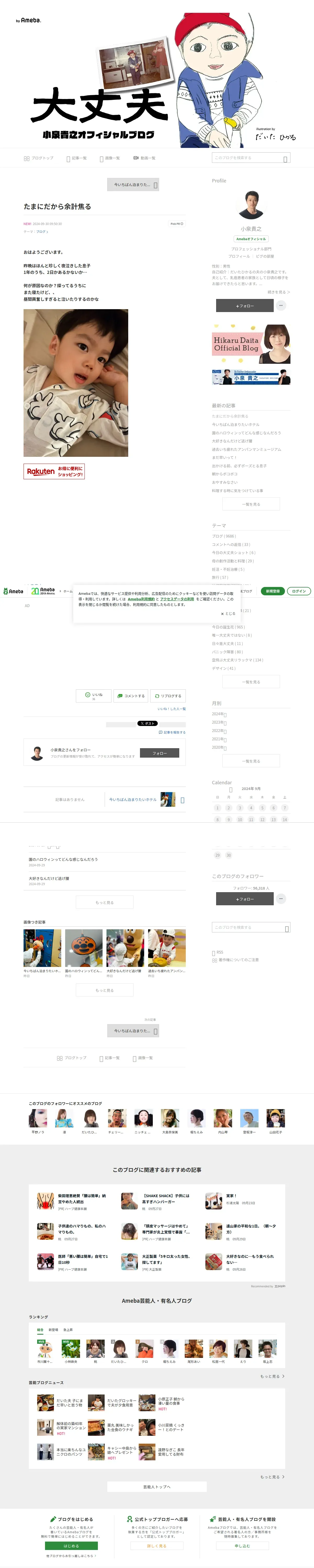Select ranking 総合 tab
This screenshot has width=314, height=1568.
pos(40,1330)
